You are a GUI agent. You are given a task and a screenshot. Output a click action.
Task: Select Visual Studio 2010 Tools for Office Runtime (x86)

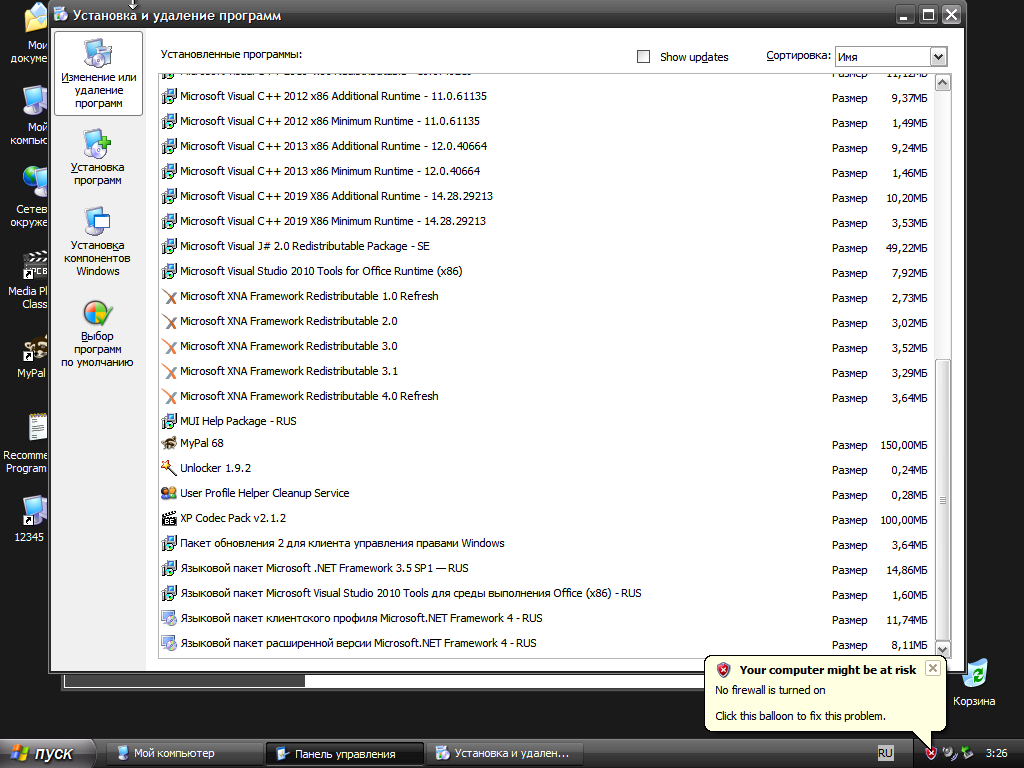click(x=549, y=272)
